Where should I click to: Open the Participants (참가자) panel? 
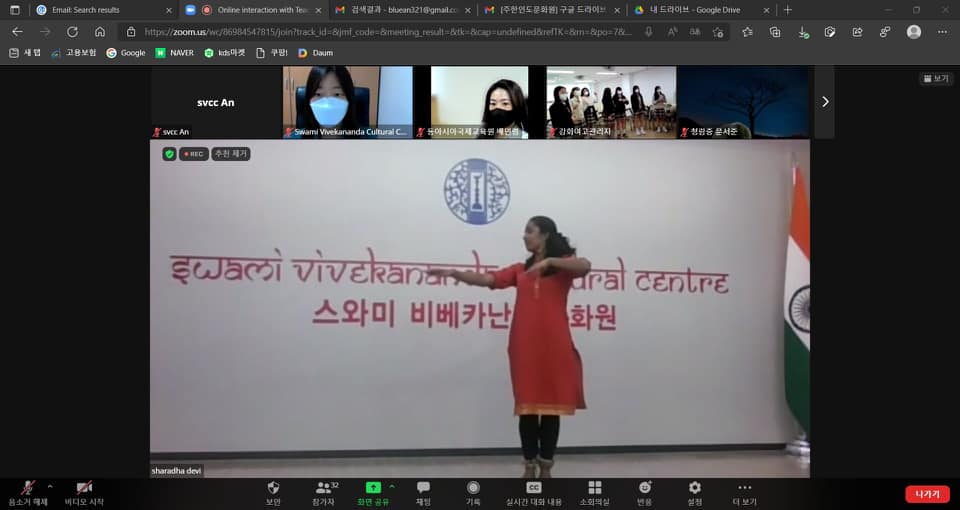pyautogui.click(x=322, y=488)
